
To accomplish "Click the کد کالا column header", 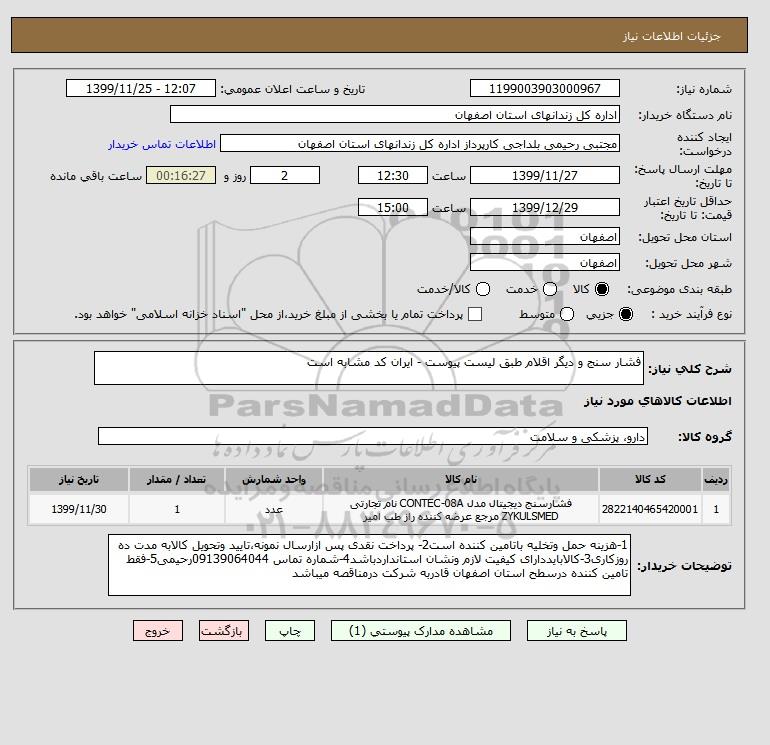I will (x=650, y=479).
